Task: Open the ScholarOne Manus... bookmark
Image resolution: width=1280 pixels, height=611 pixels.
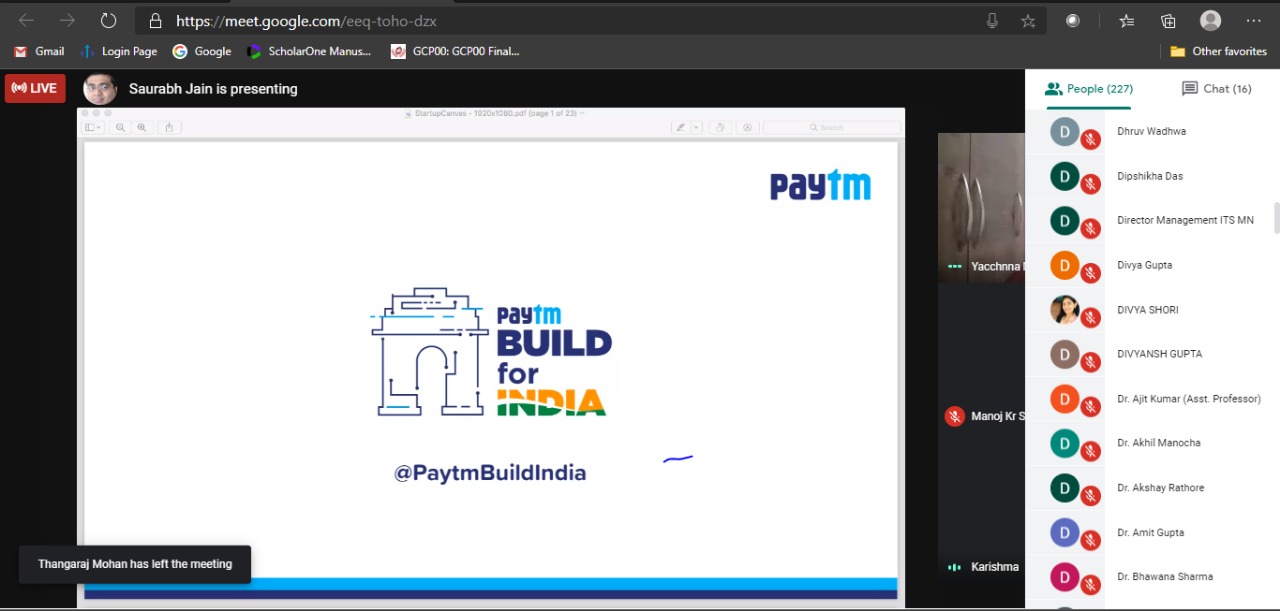Action: click(309, 51)
